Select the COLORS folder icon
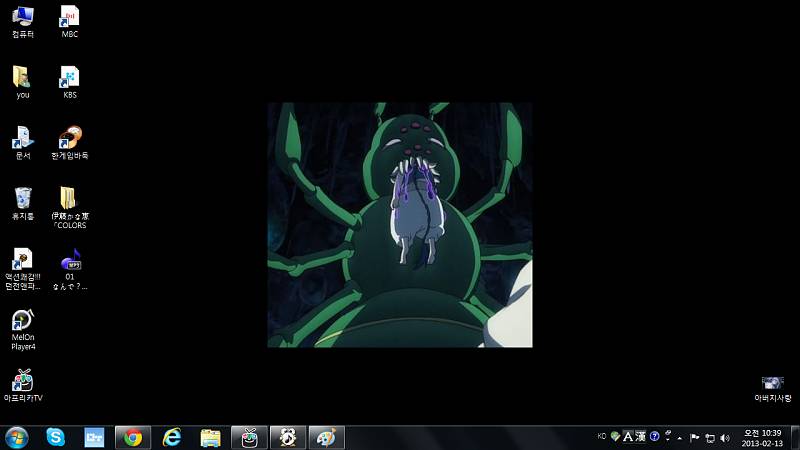Viewport: 800px width, 450px height. click(x=69, y=198)
